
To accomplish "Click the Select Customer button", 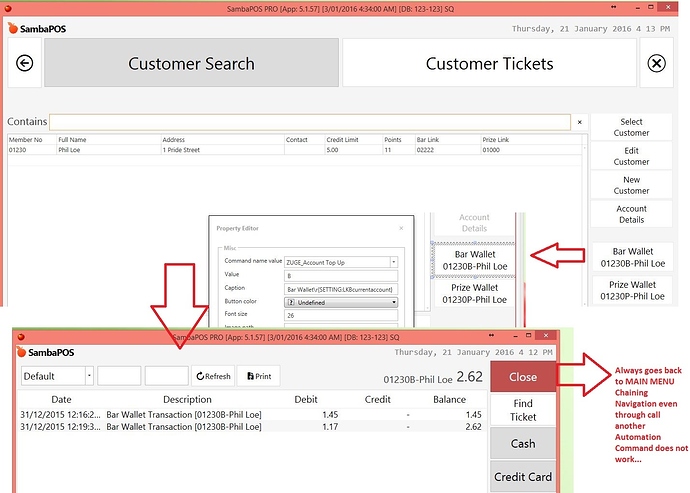I will click(631, 127).
